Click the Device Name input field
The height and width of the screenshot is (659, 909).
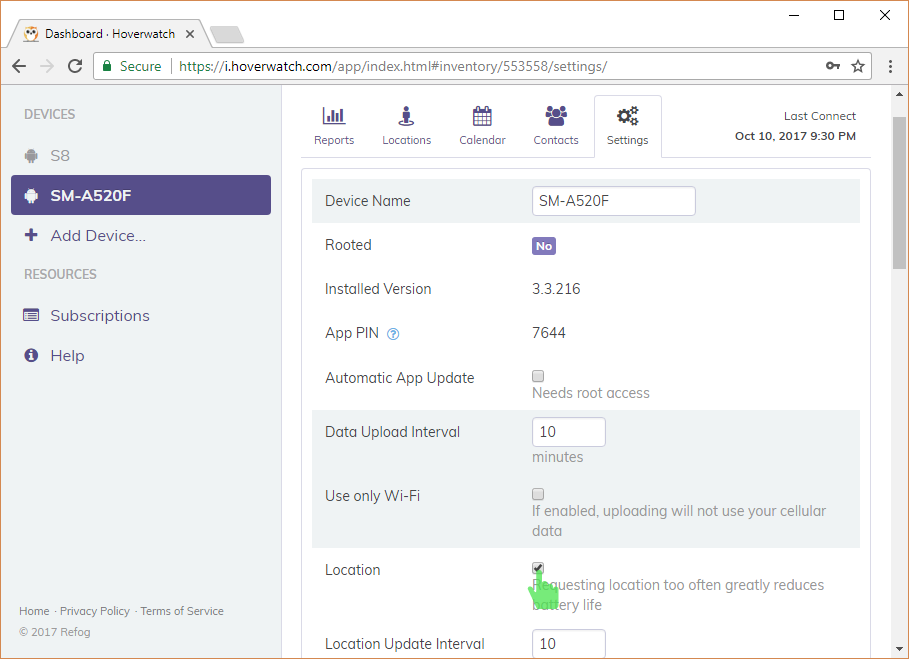614,201
